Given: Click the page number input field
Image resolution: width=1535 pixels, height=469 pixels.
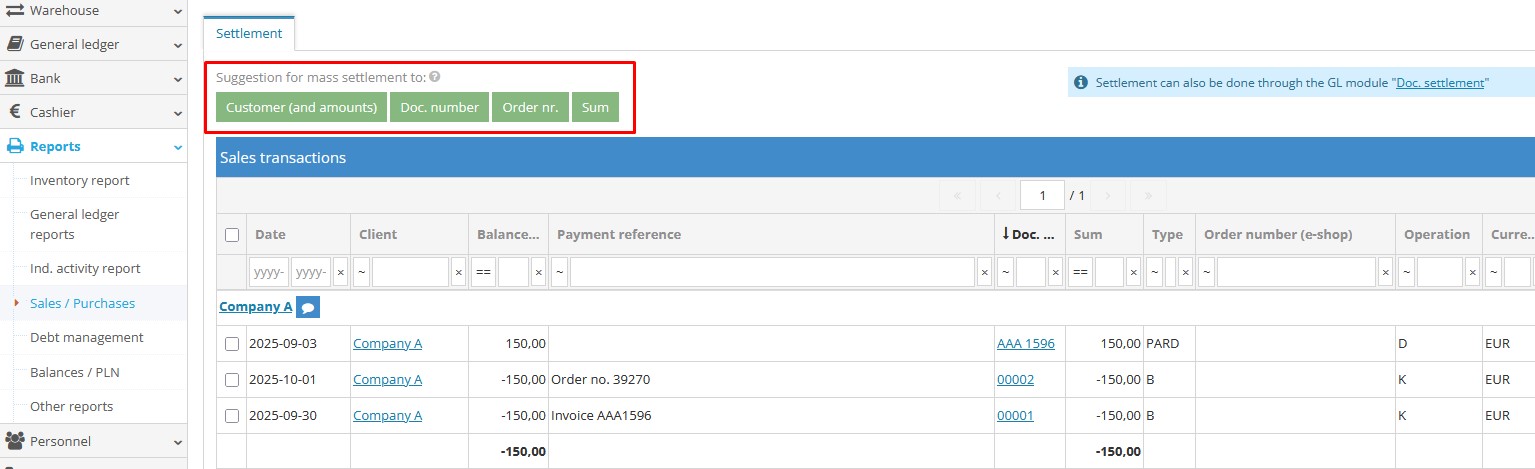Looking at the screenshot, I should pyautogui.click(x=1041, y=195).
